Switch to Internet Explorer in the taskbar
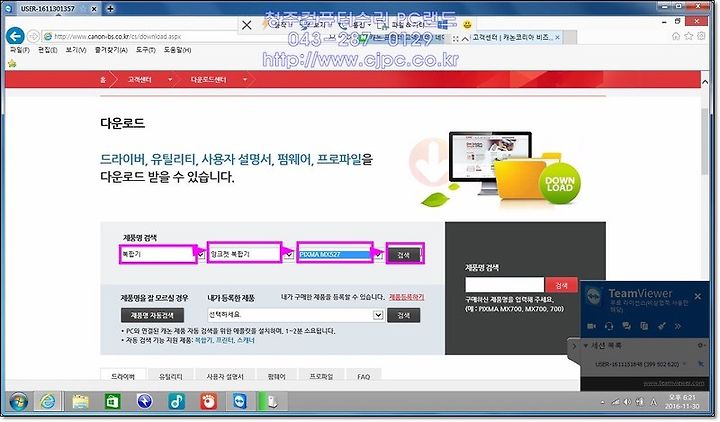 [x=48, y=402]
